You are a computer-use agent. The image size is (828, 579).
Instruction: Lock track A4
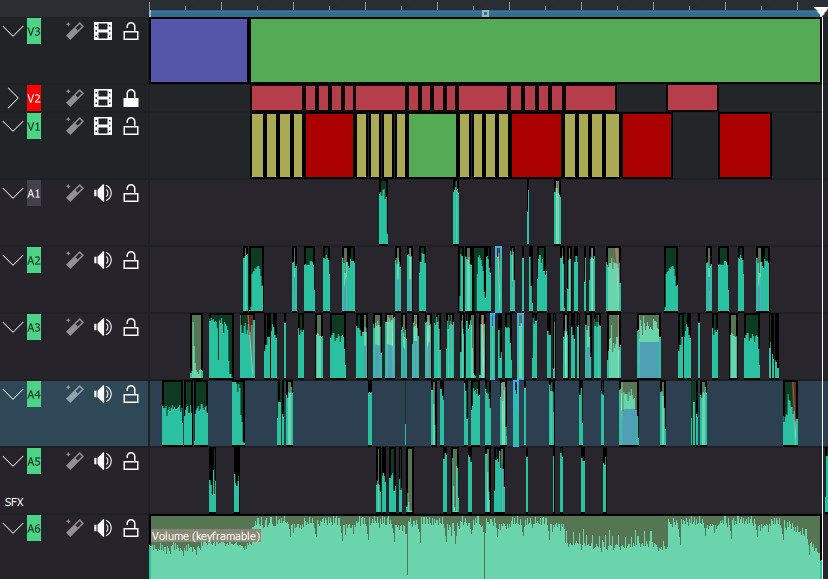131,395
